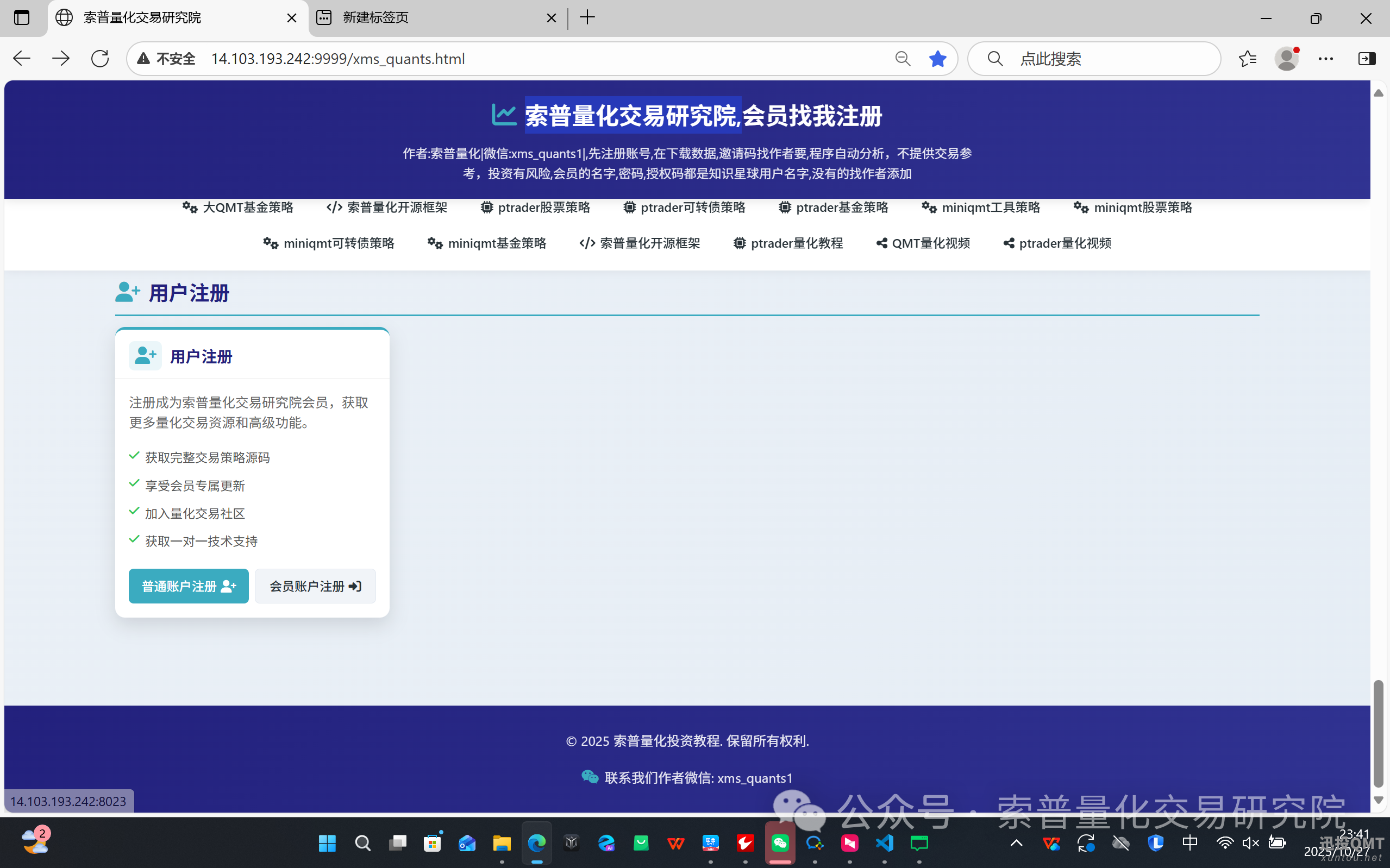This screenshot has width=1390, height=868.
Task: Open WeChat from the taskbar
Action: (x=780, y=842)
